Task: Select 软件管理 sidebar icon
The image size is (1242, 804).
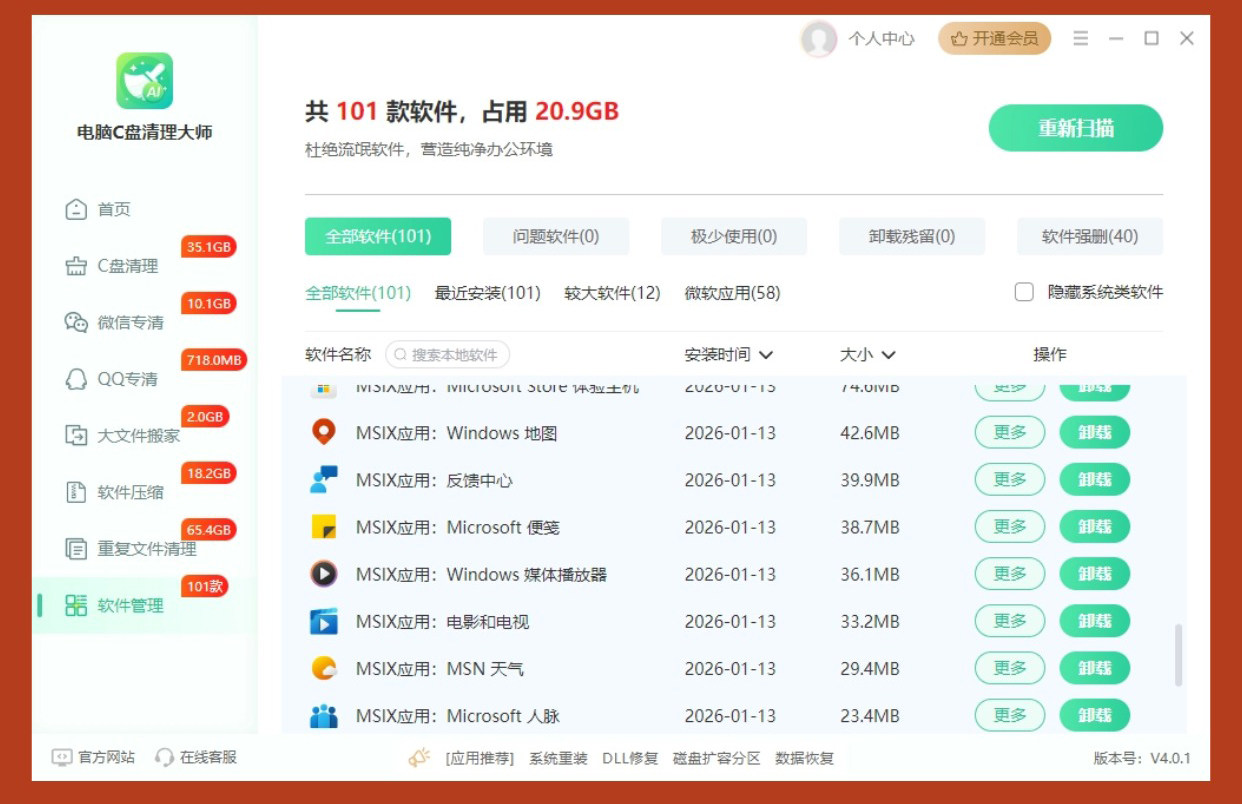Action: click(76, 605)
